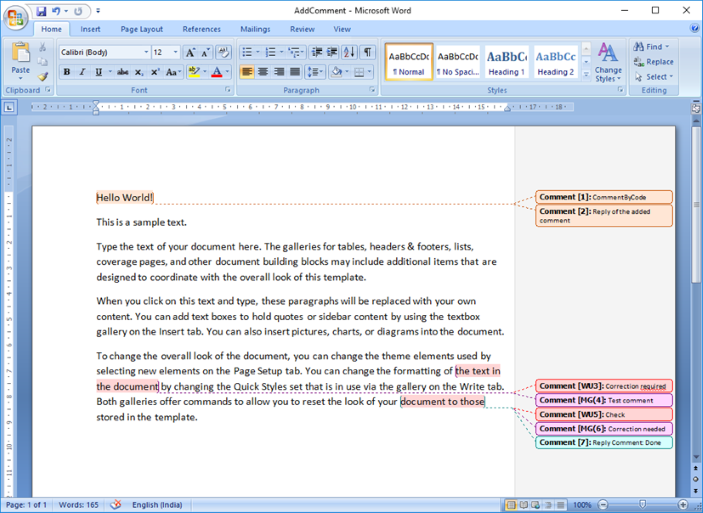Decrease paragraph indent
Screen dimensions: 703x513
coord(317,52)
